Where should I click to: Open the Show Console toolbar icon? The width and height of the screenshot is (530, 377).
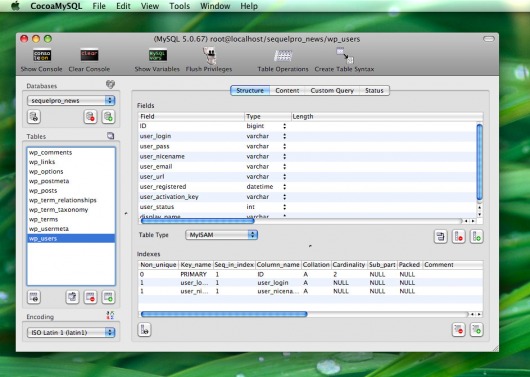(x=42, y=55)
